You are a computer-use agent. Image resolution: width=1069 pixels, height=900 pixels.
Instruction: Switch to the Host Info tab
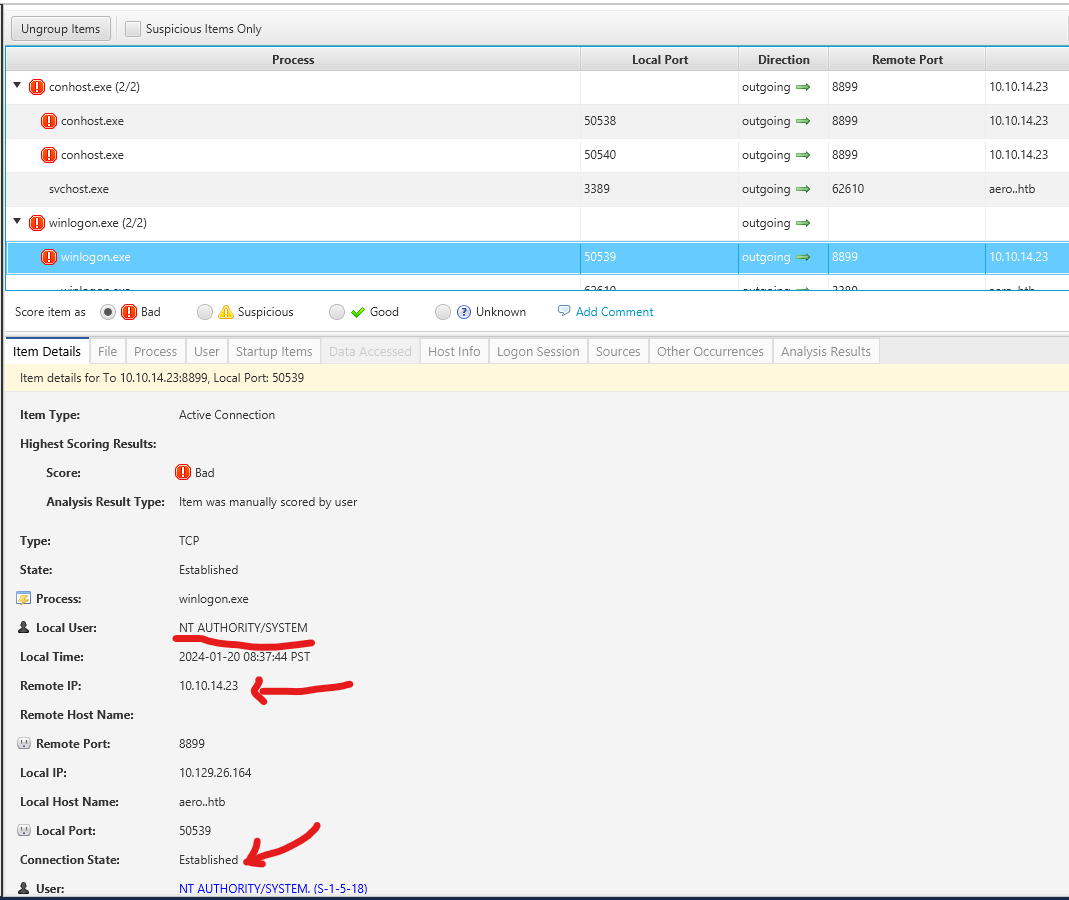pyautogui.click(x=454, y=351)
